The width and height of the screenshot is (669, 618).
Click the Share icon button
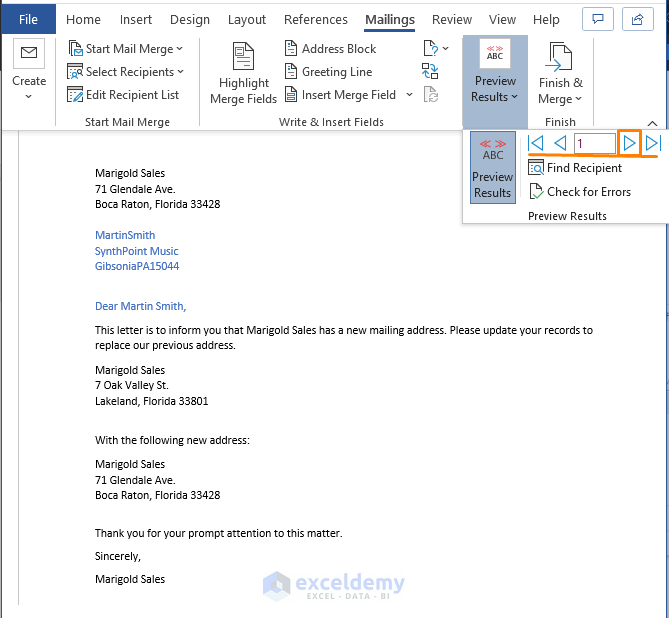(x=637, y=19)
